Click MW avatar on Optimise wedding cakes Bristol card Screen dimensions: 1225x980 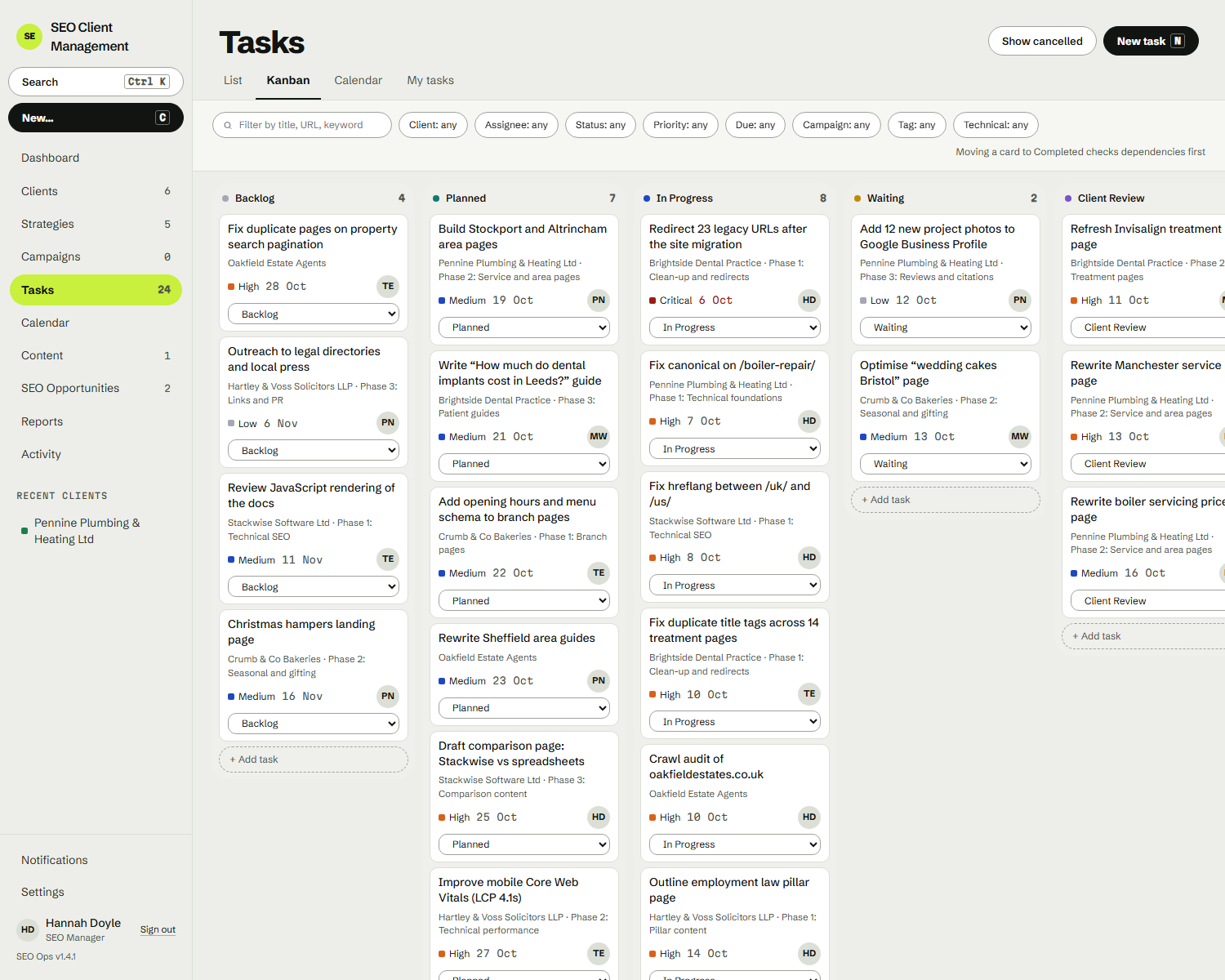[1020, 437]
